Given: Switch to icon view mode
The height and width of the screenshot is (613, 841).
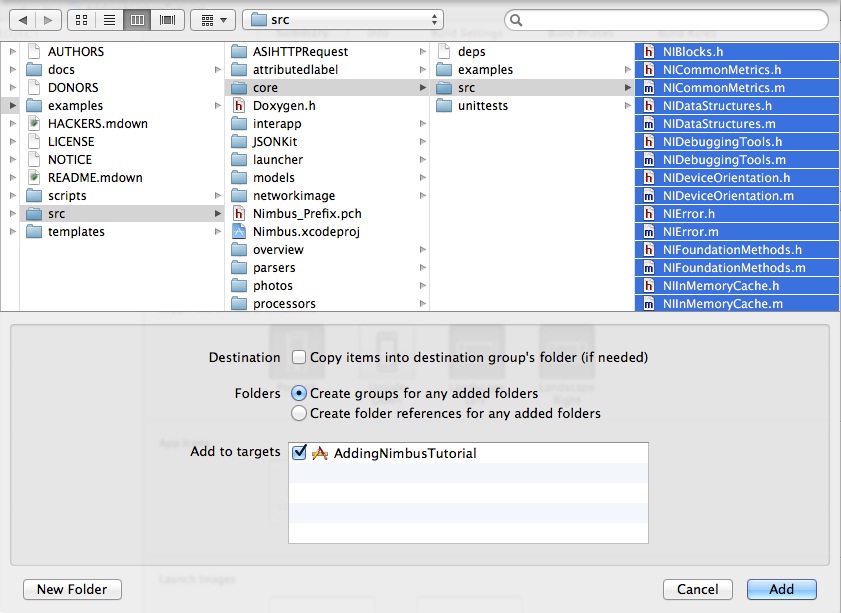Looking at the screenshot, I should coord(80,20).
